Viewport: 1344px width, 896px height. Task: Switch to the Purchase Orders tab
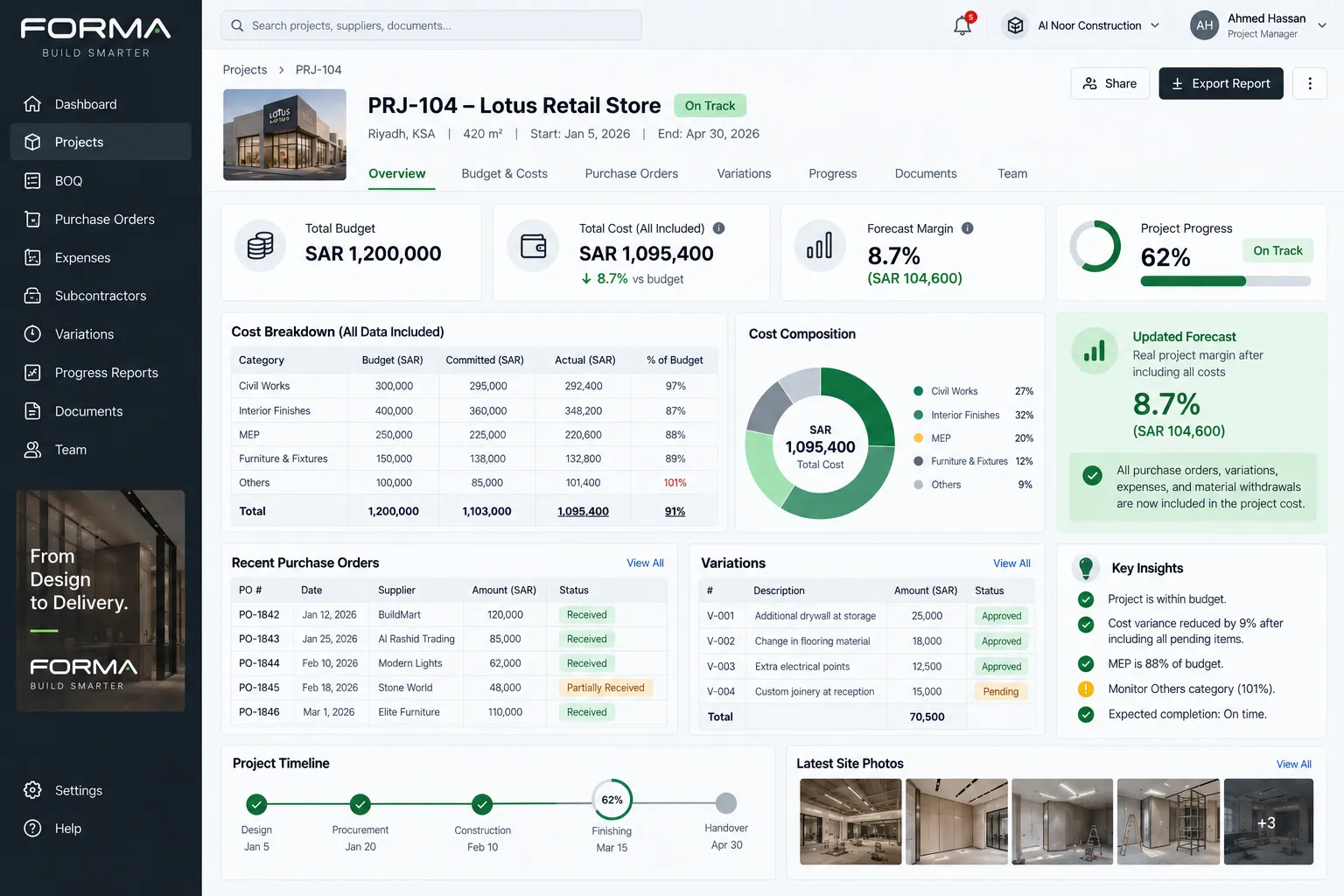[x=632, y=173]
